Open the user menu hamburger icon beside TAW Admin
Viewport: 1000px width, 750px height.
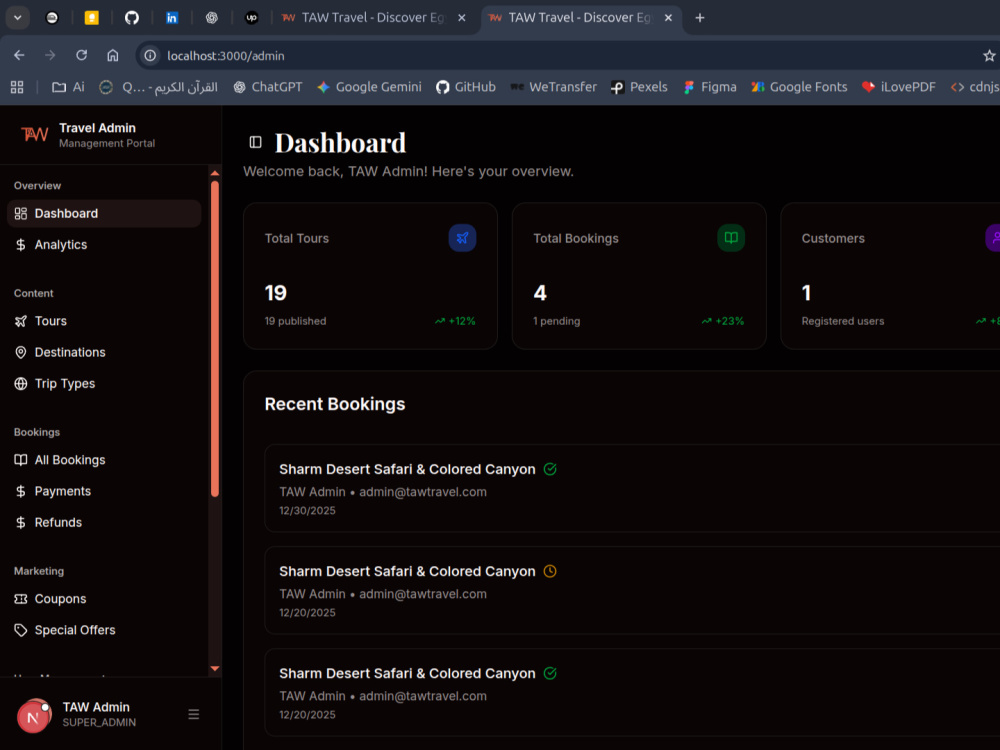click(x=194, y=714)
